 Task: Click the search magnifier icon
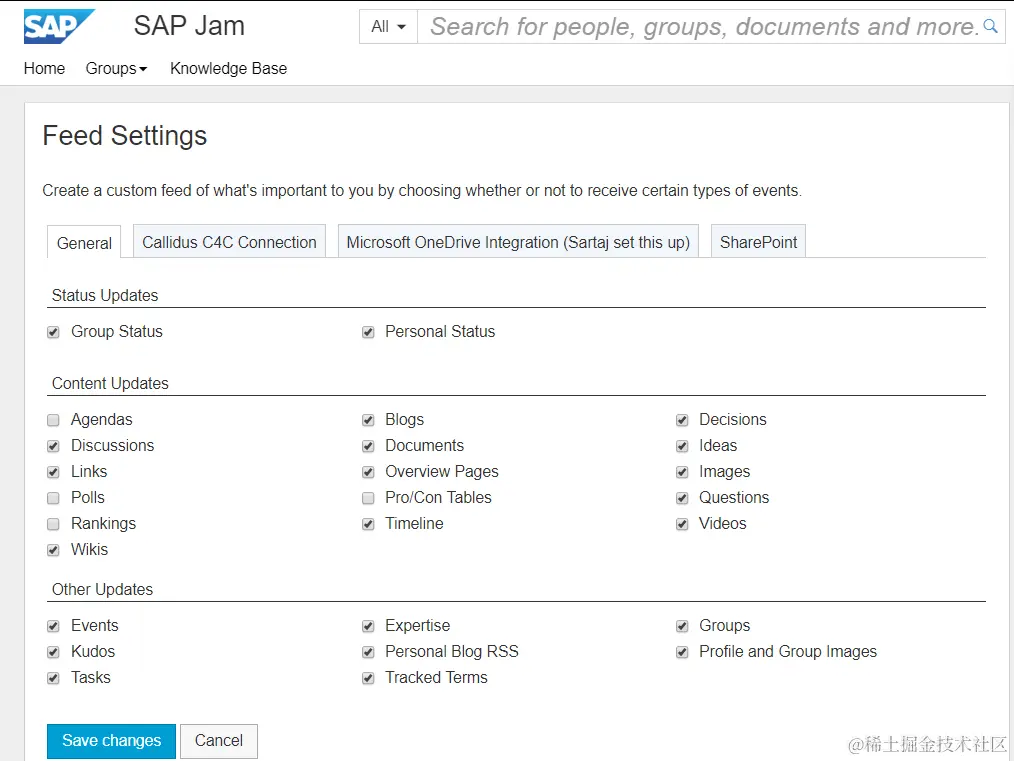click(991, 27)
